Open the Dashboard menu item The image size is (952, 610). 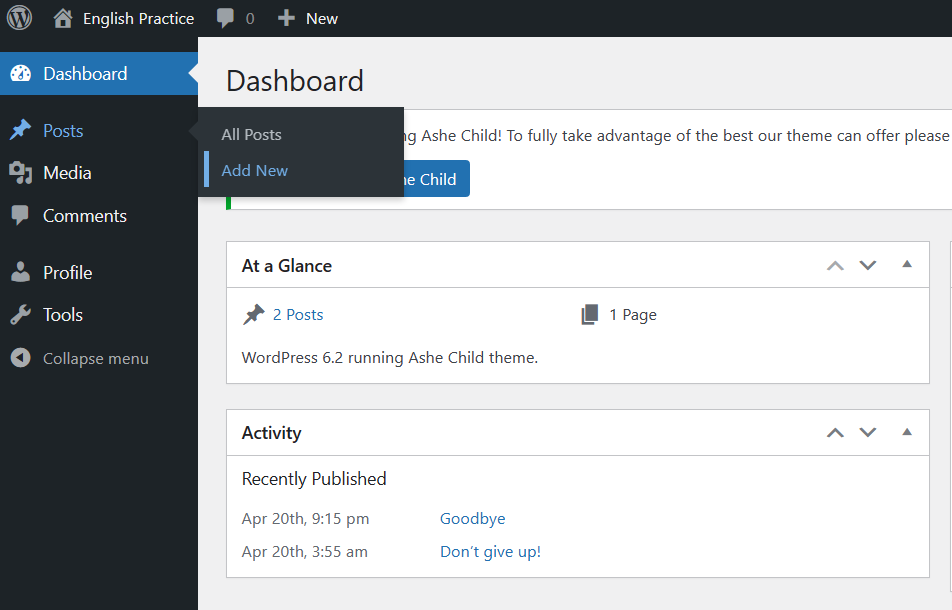coord(85,73)
